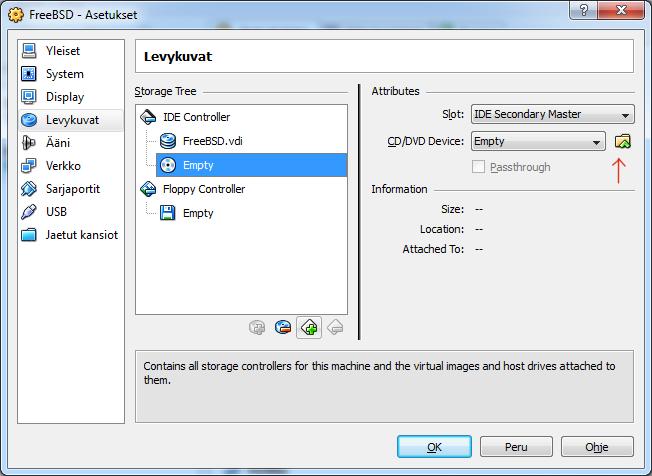Open Verkko settings page

click(71, 166)
